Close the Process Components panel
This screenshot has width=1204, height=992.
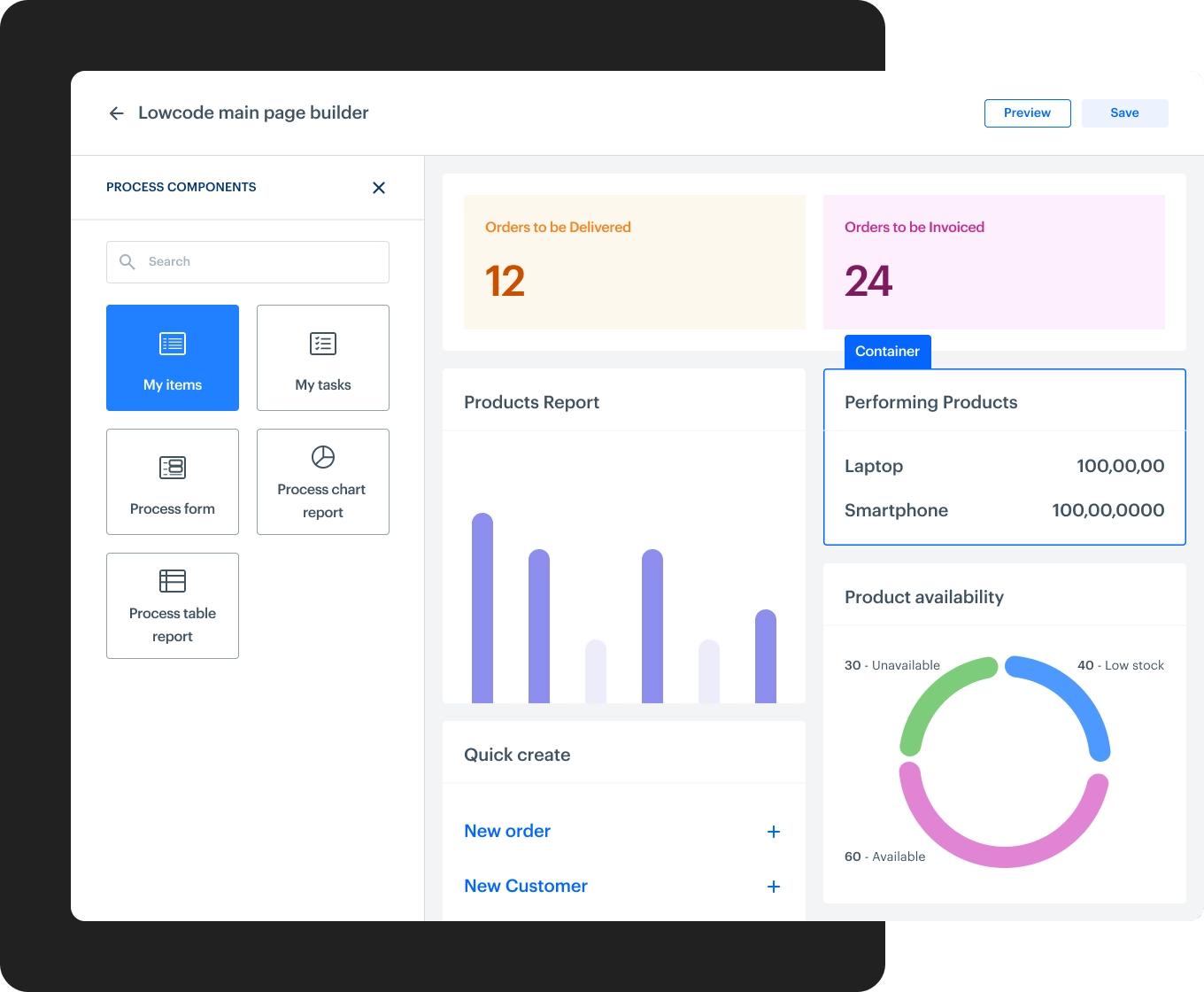[379, 188]
